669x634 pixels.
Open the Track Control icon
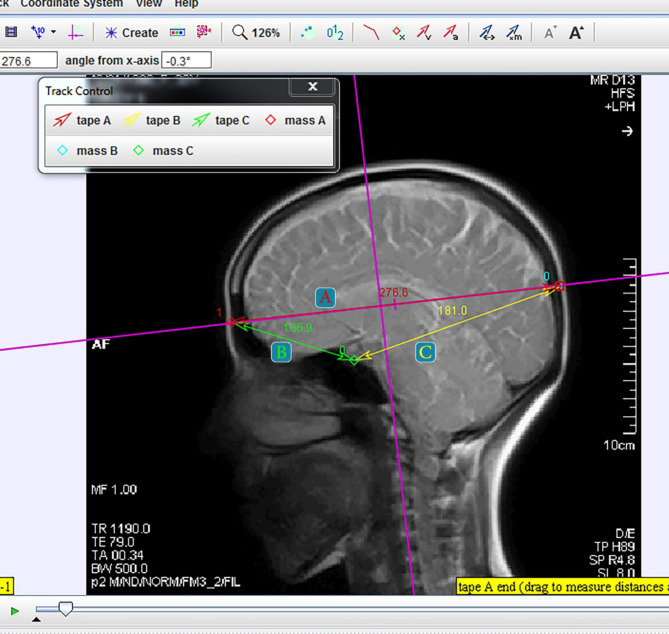177,33
